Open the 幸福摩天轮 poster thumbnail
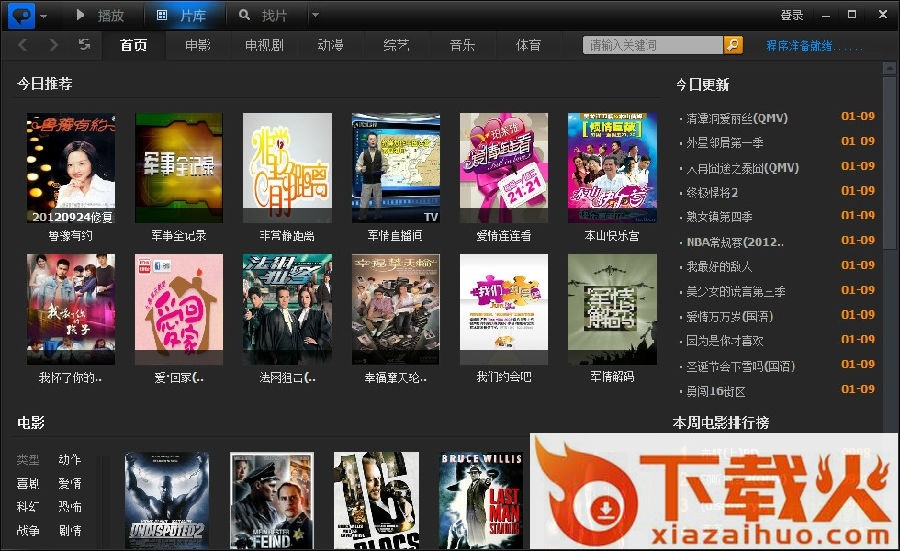The height and width of the screenshot is (551, 900). 395,309
